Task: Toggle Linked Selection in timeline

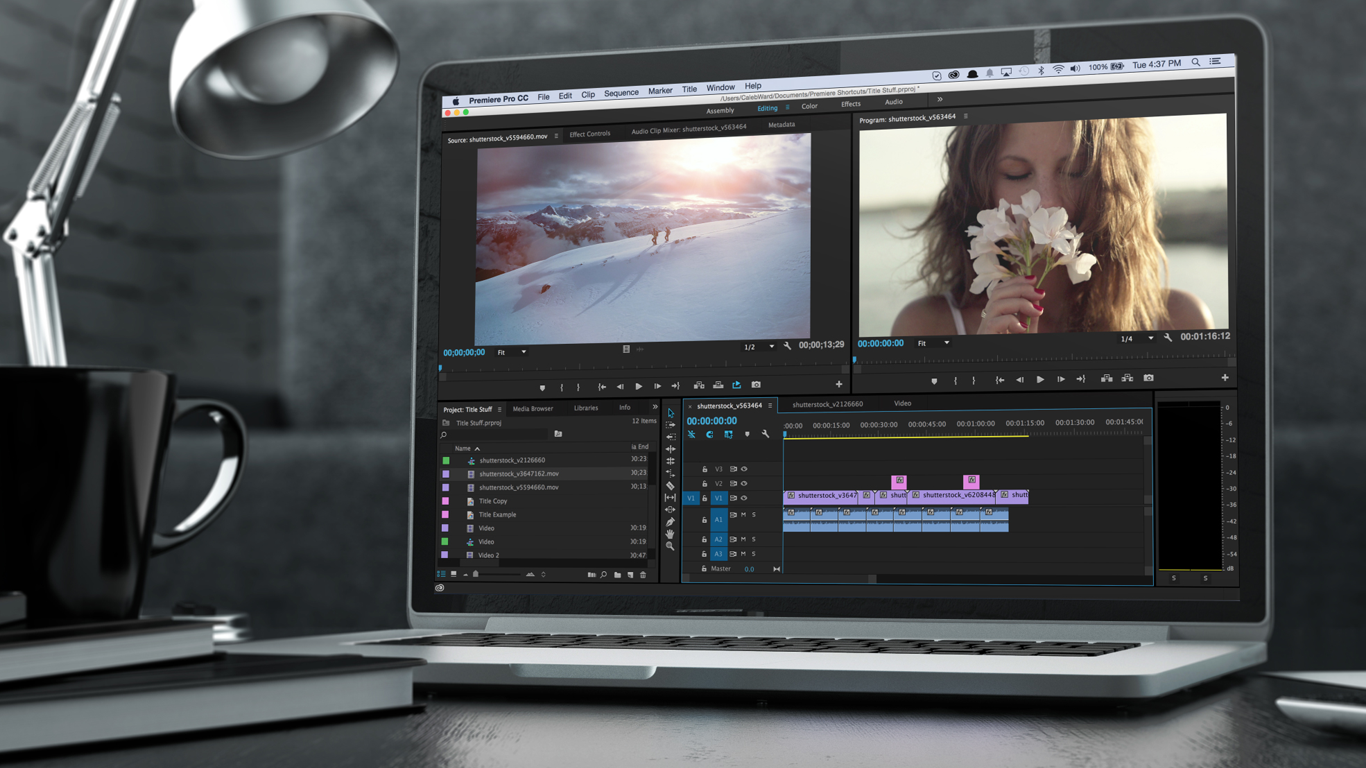Action: (728, 435)
